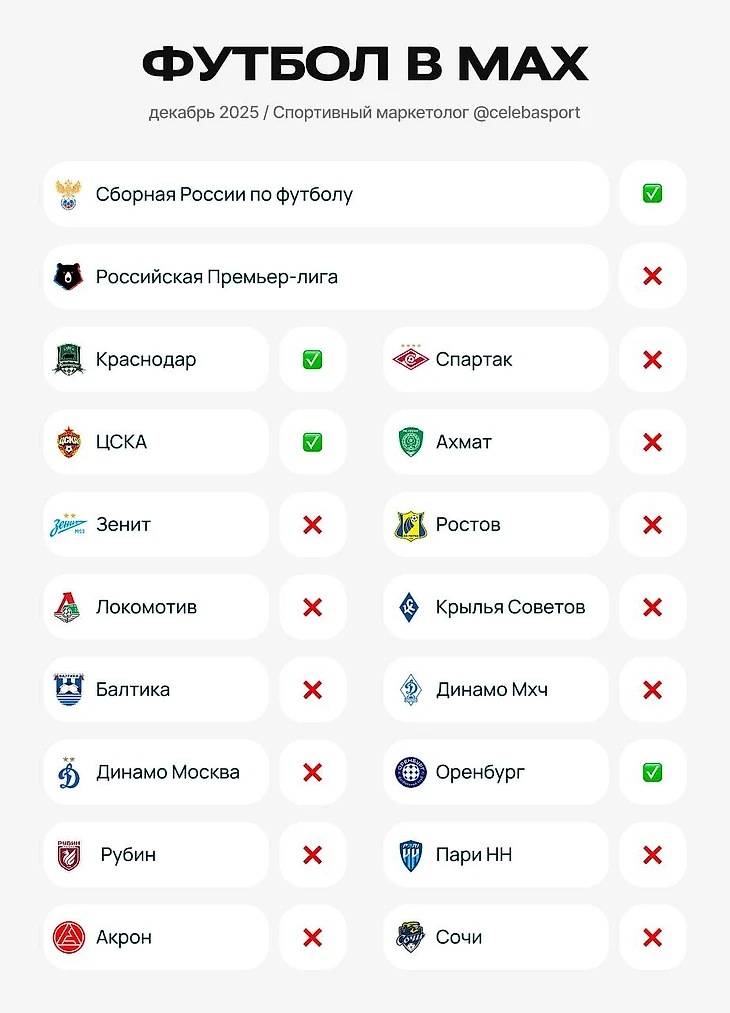This screenshot has height=1013, width=730.
Task: Click the Krasnodar club logo
Action: [69, 359]
